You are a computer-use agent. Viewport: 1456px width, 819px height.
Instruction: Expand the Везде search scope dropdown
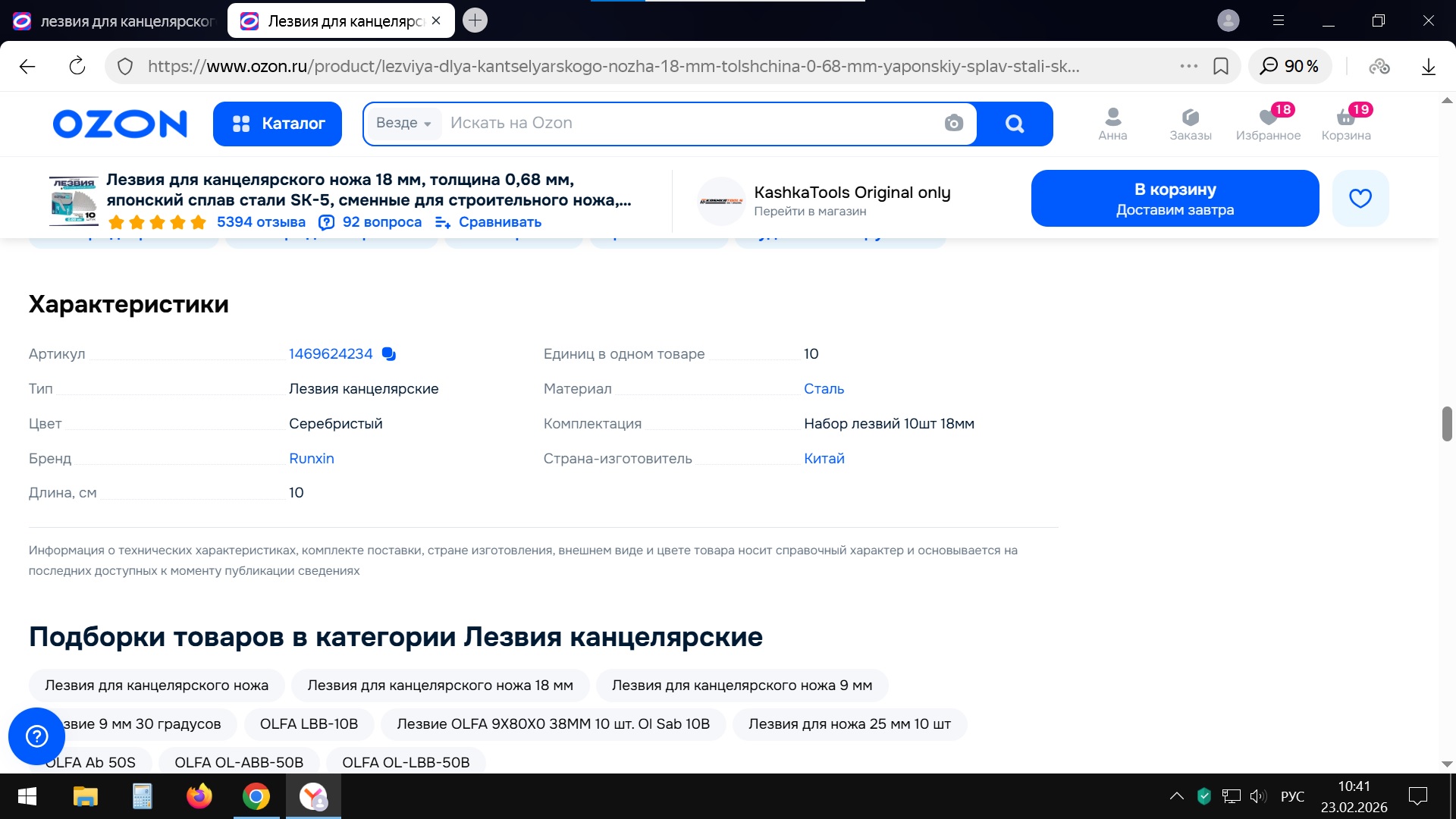tap(403, 123)
